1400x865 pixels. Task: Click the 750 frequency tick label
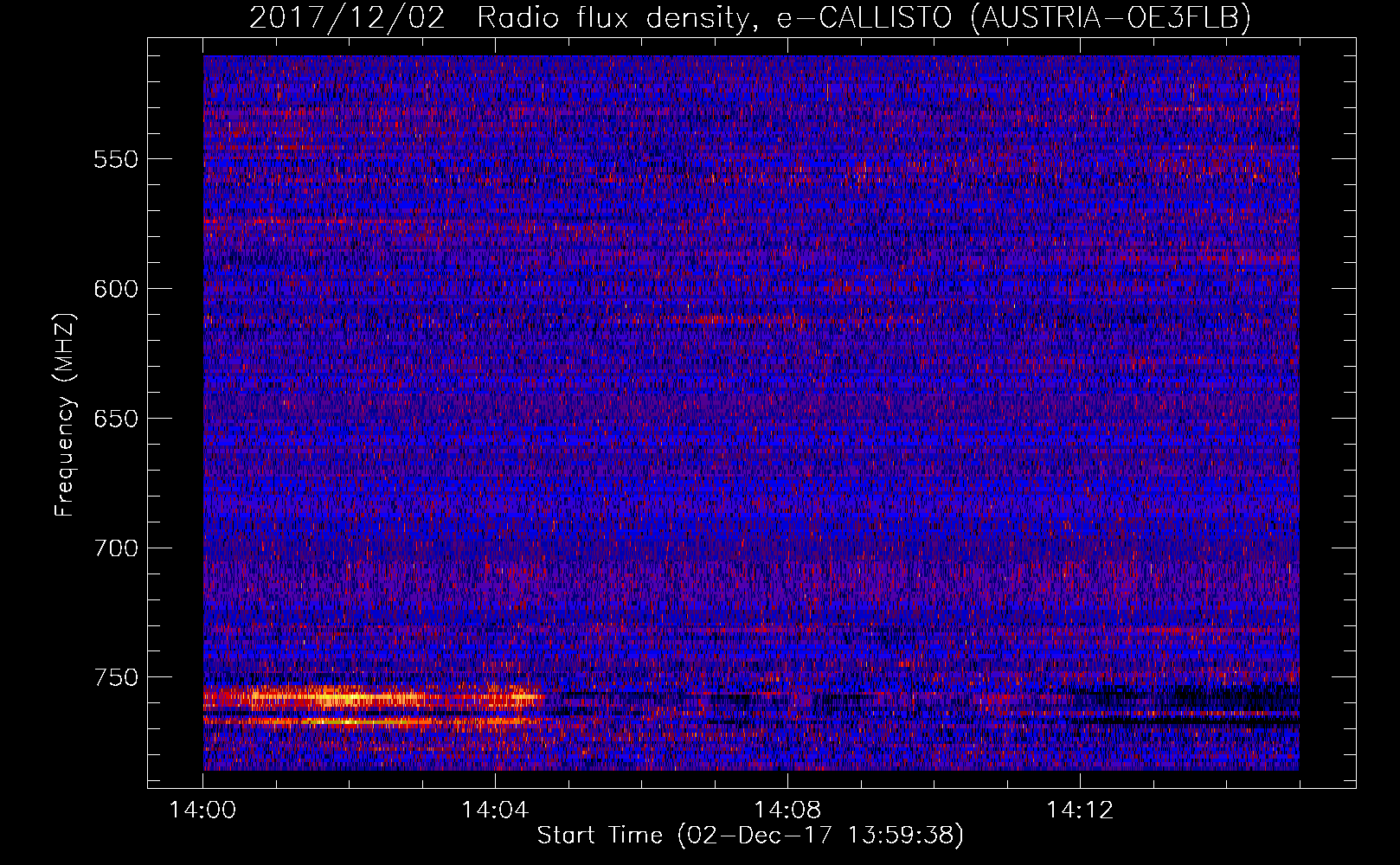click(116, 677)
